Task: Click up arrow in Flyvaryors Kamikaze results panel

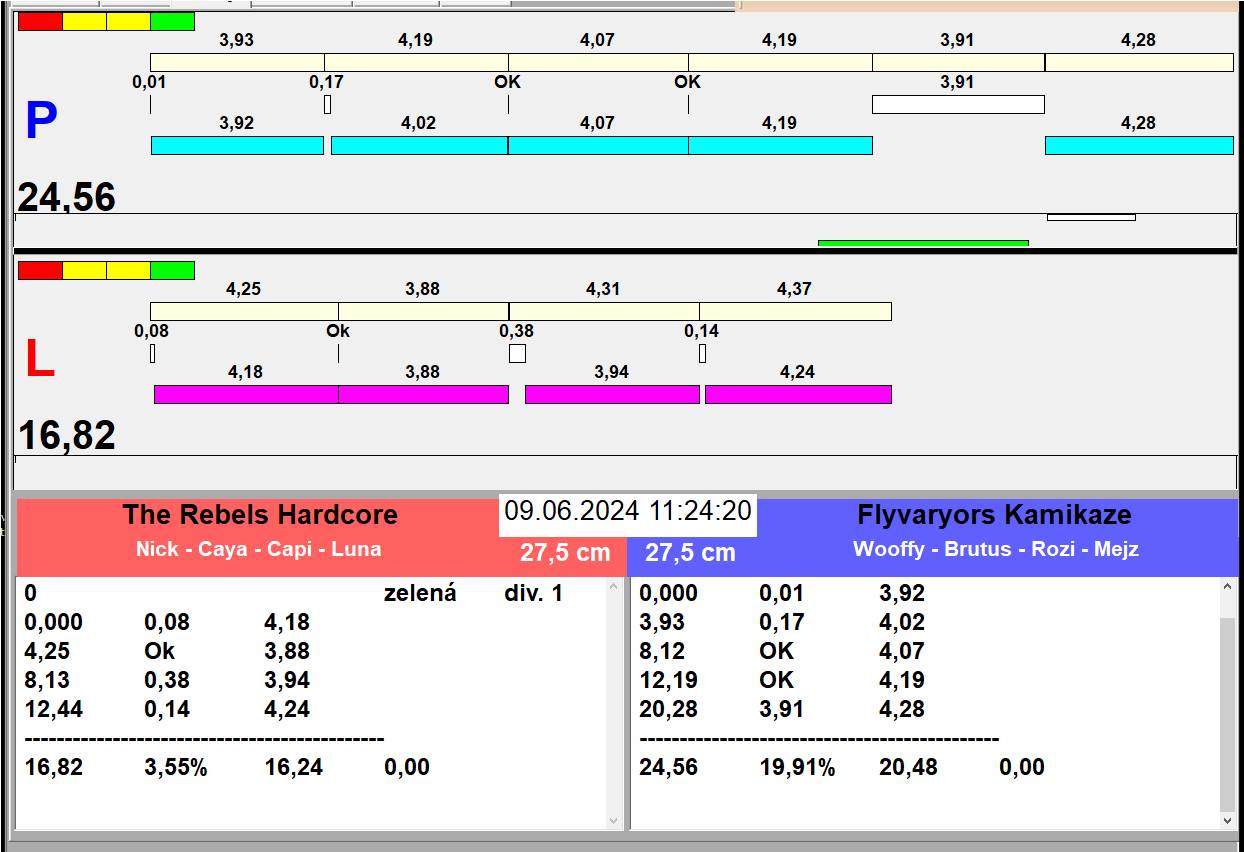Action: [1228, 588]
